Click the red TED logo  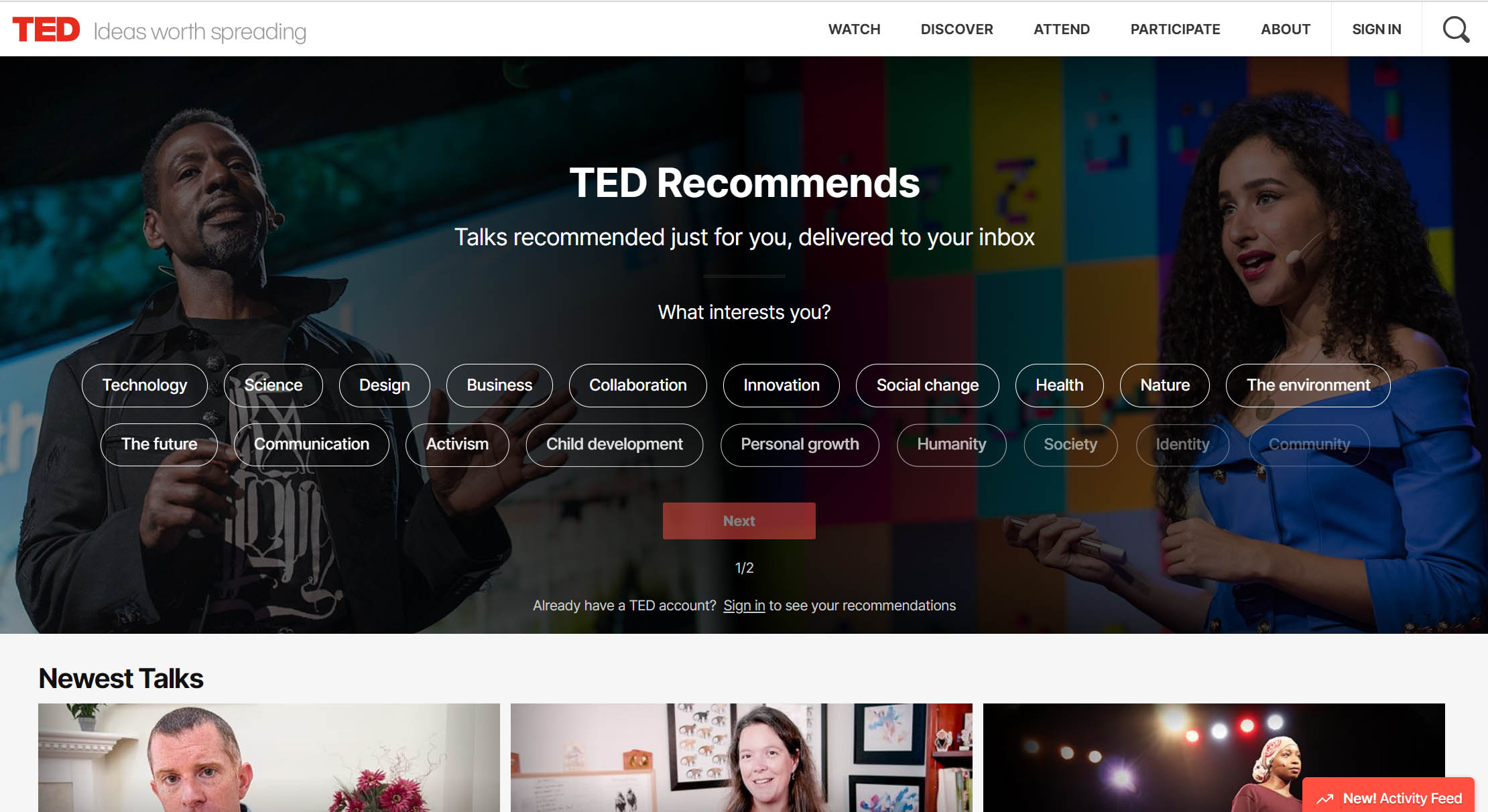coord(46,29)
